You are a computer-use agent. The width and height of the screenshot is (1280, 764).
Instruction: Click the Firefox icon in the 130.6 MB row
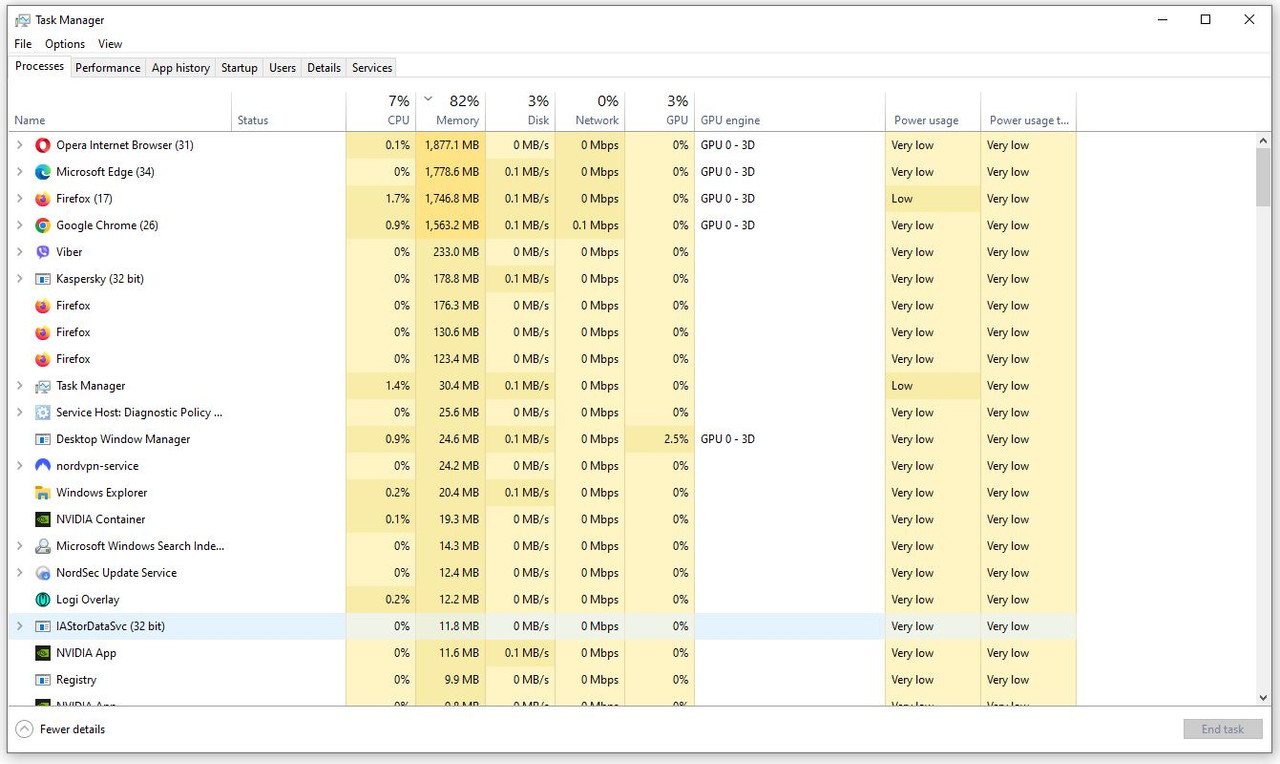click(x=43, y=332)
